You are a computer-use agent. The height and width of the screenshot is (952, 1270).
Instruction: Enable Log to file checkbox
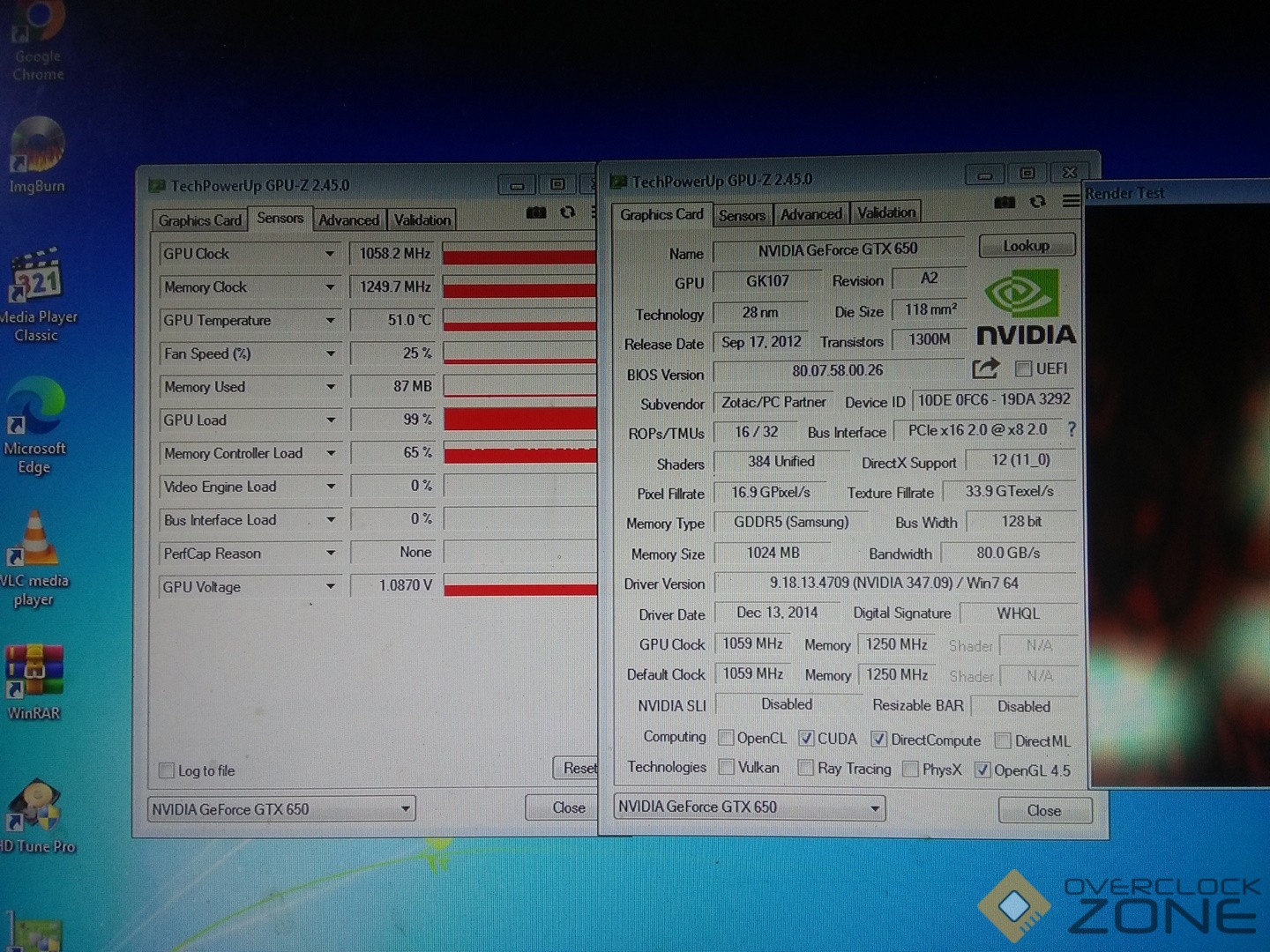point(166,770)
